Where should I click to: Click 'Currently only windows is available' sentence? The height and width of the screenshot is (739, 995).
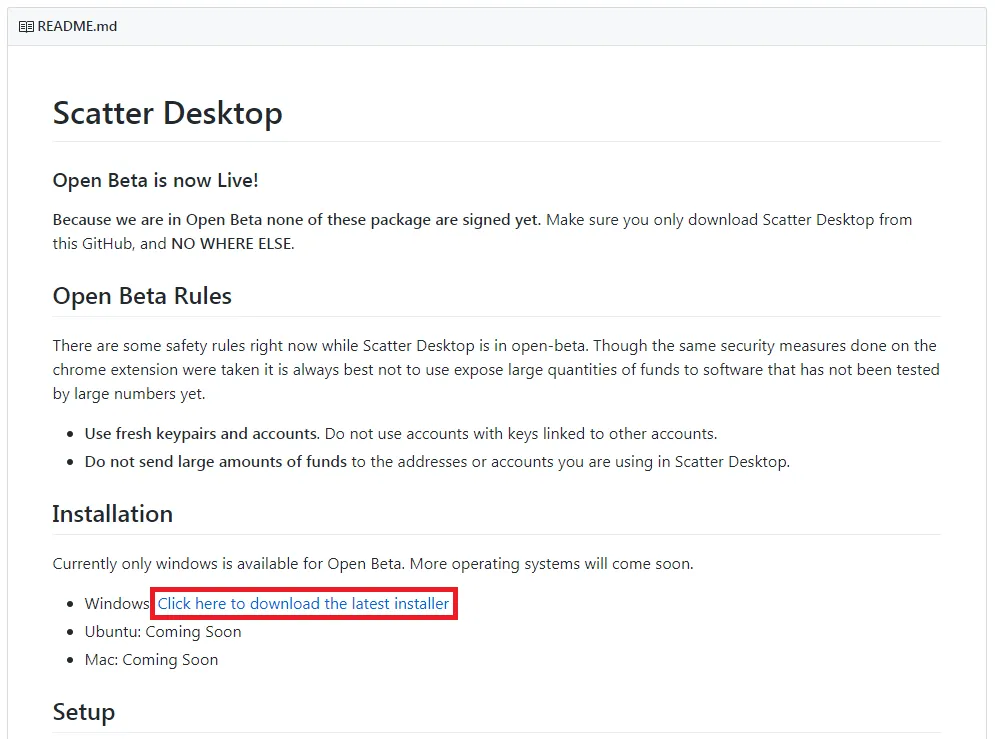tap(373, 564)
